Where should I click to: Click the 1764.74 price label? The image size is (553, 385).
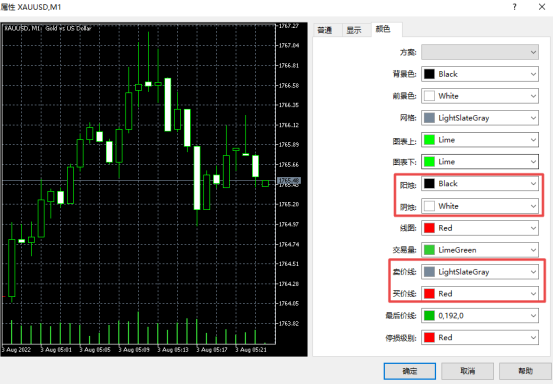coord(289,244)
